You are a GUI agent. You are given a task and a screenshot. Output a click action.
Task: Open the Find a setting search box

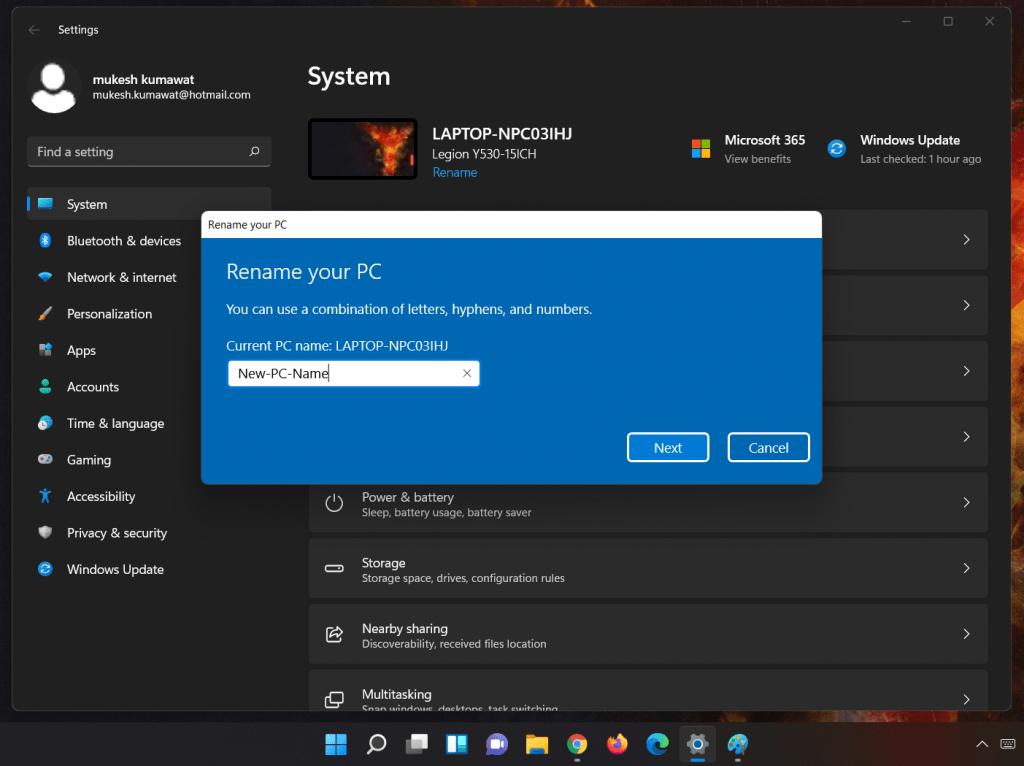pyautogui.click(x=149, y=152)
